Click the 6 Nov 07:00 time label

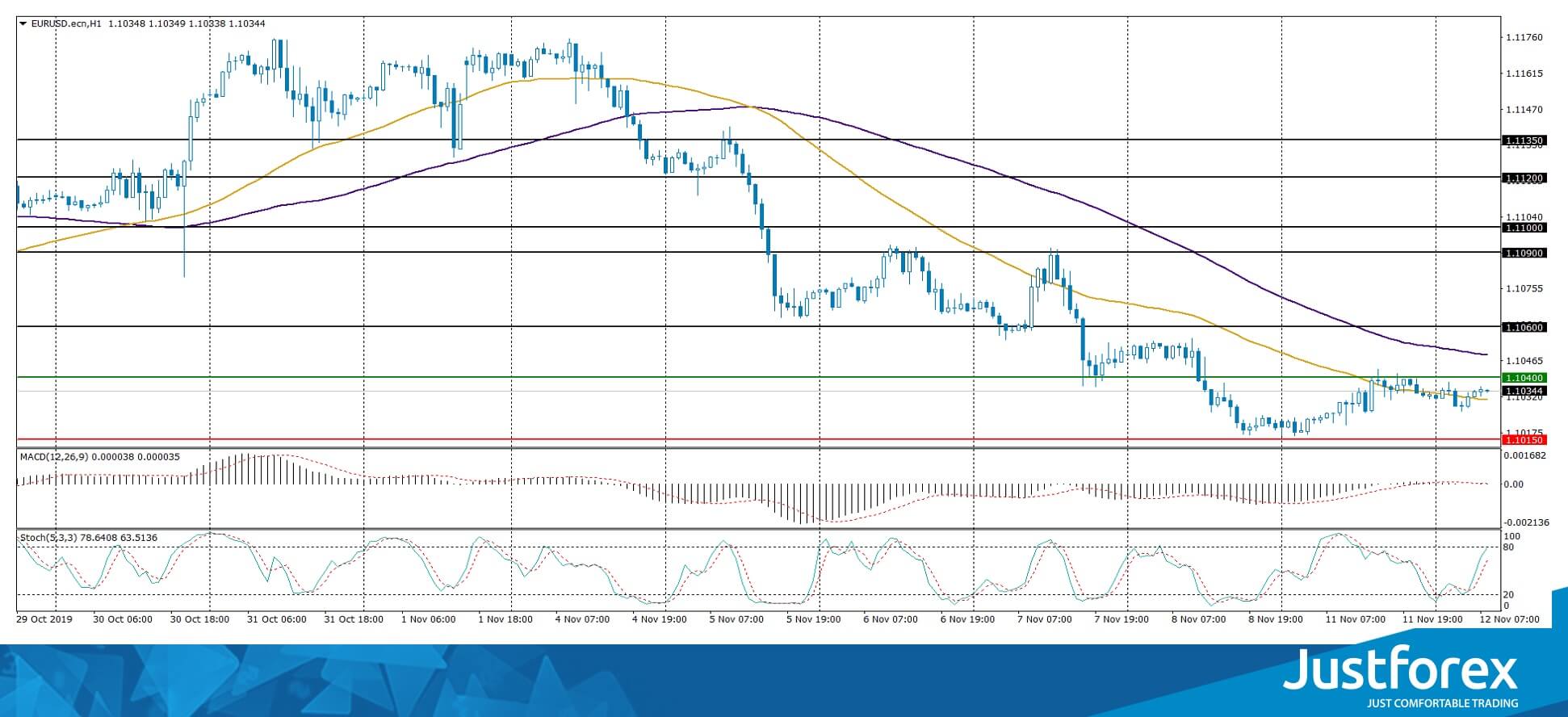(891, 619)
